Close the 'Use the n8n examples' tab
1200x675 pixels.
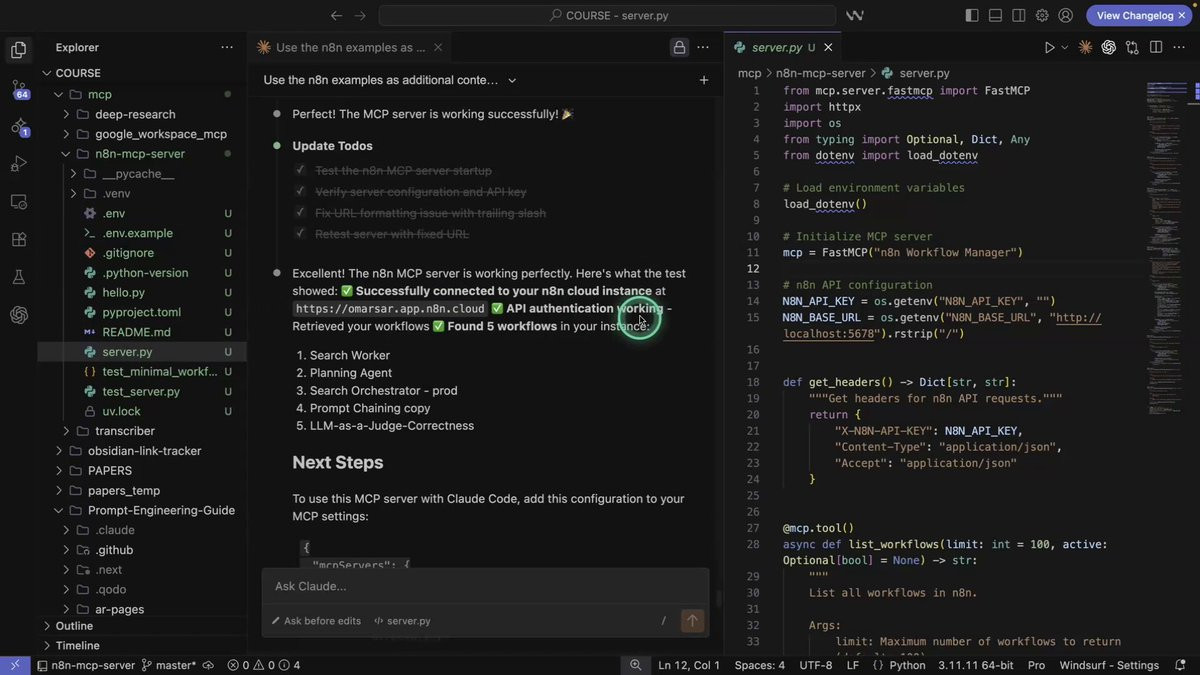tap(439, 47)
